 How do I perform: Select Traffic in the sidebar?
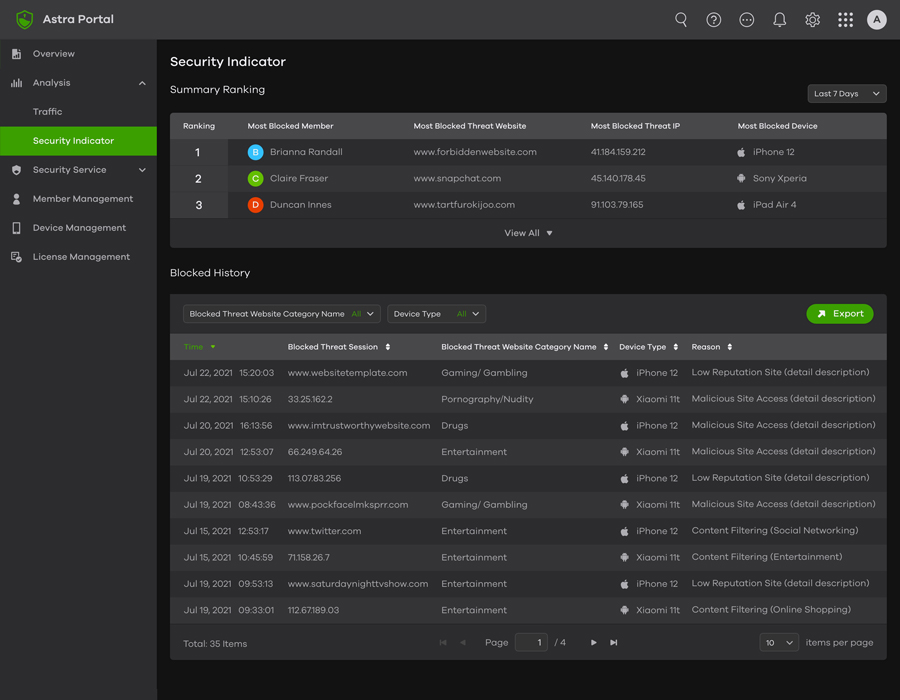point(47,112)
